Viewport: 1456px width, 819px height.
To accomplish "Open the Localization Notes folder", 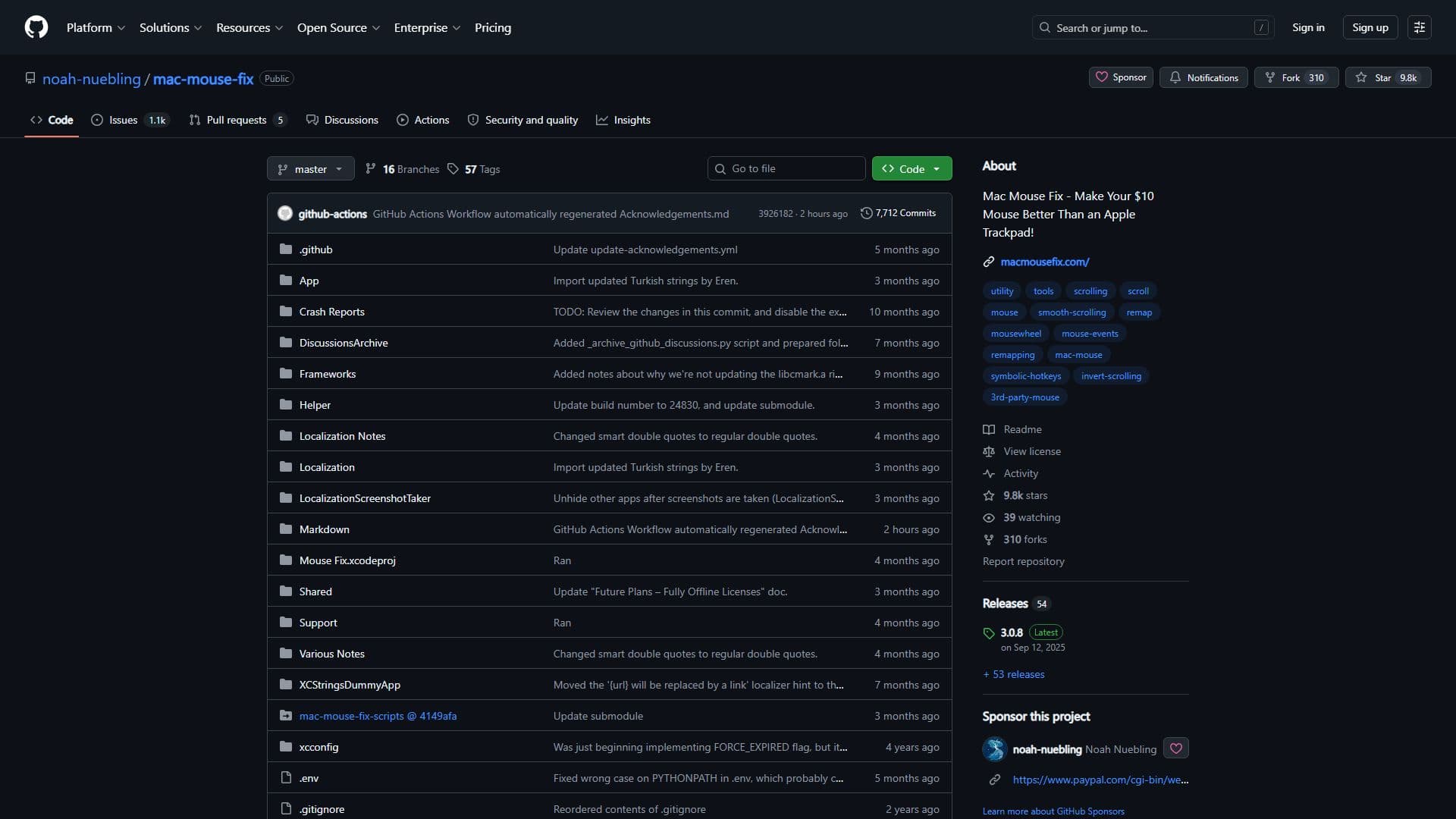I will 343,436.
